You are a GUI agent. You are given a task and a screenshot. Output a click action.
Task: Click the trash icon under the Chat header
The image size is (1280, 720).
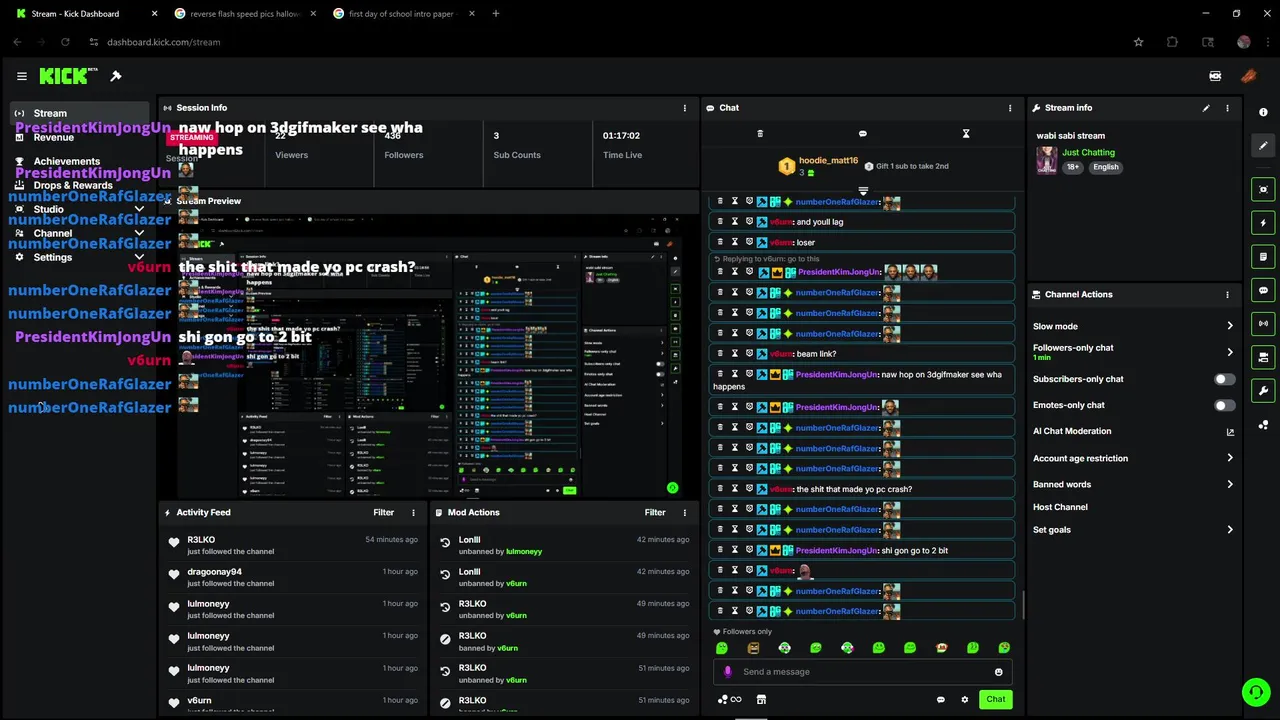[x=760, y=133]
